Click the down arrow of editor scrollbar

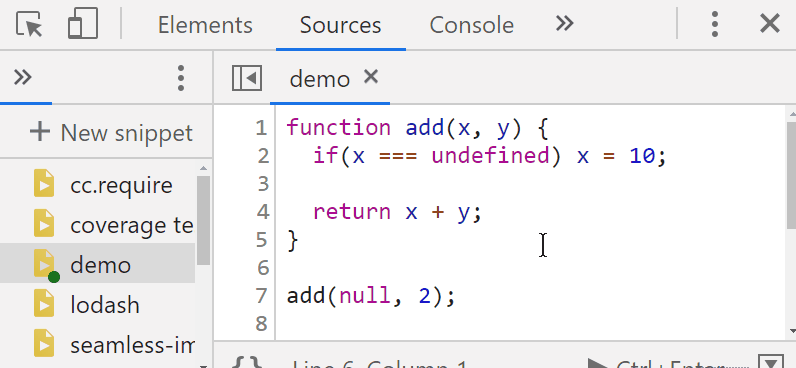791,332
